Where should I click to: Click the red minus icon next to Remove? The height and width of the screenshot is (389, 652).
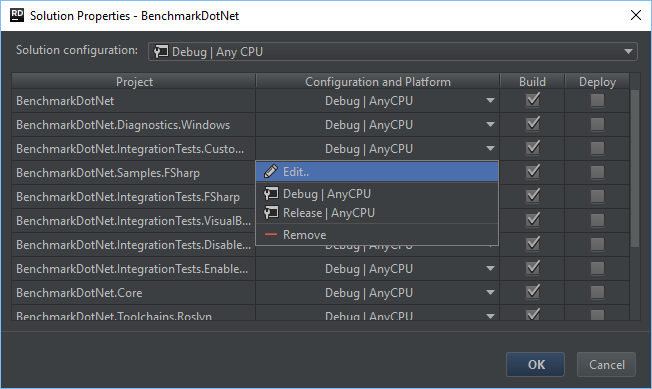[x=271, y=234]
